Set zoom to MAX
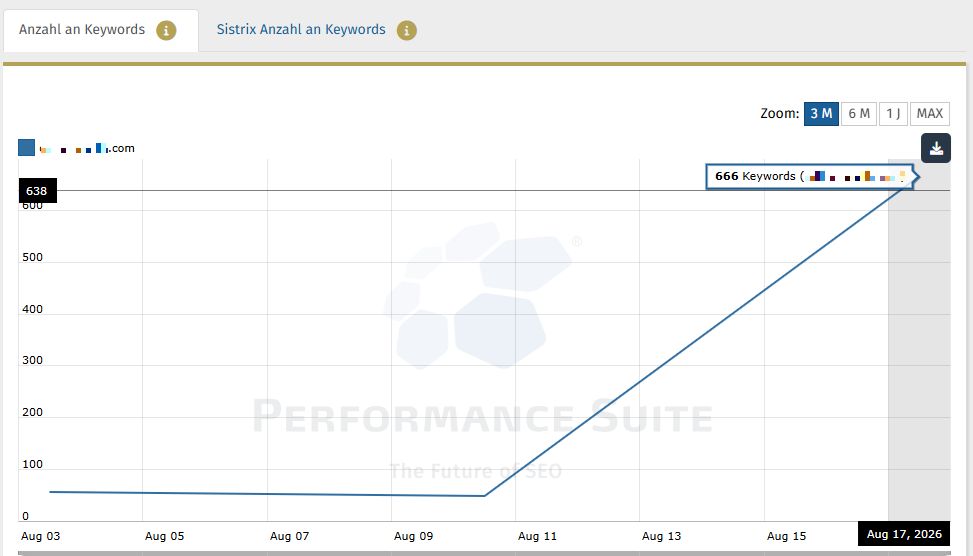Image resolution: width=973 pixels, height=556 pixels. click(930, 114)
